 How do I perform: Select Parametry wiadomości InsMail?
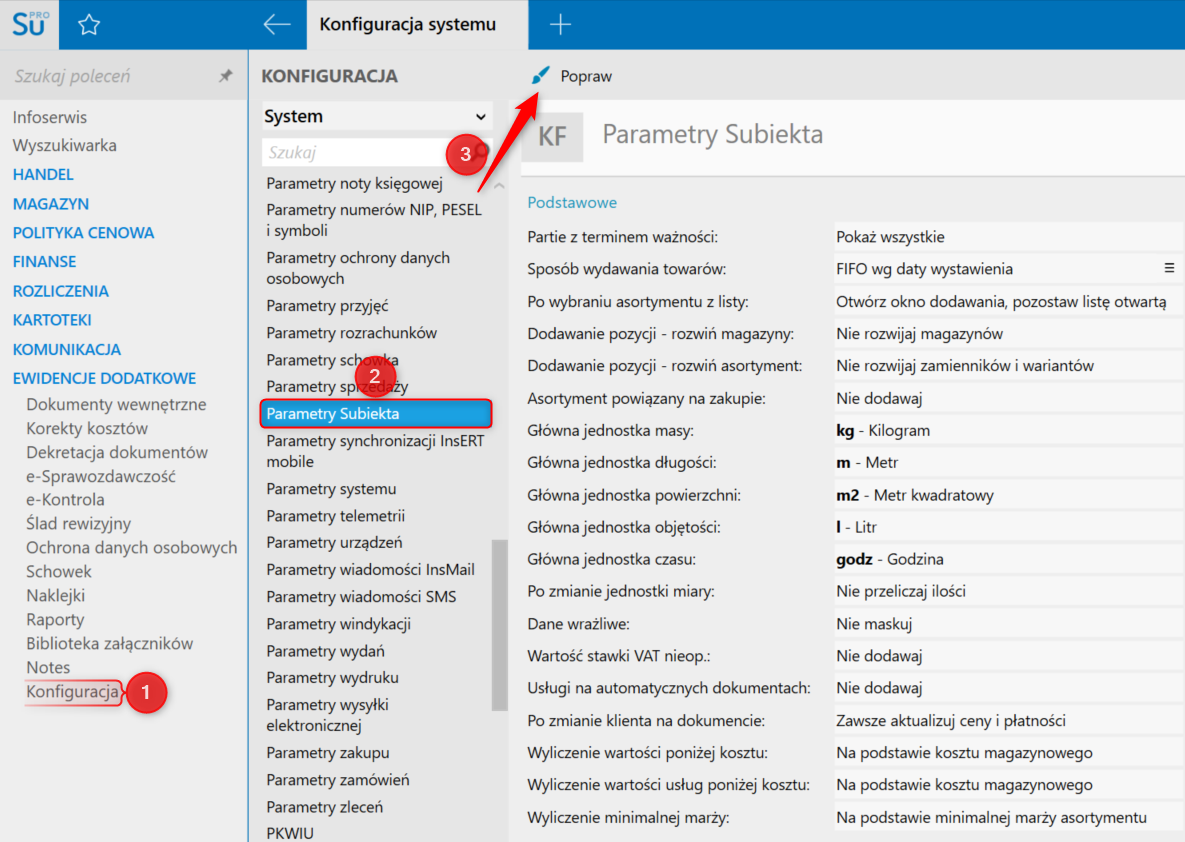[370, 570]
